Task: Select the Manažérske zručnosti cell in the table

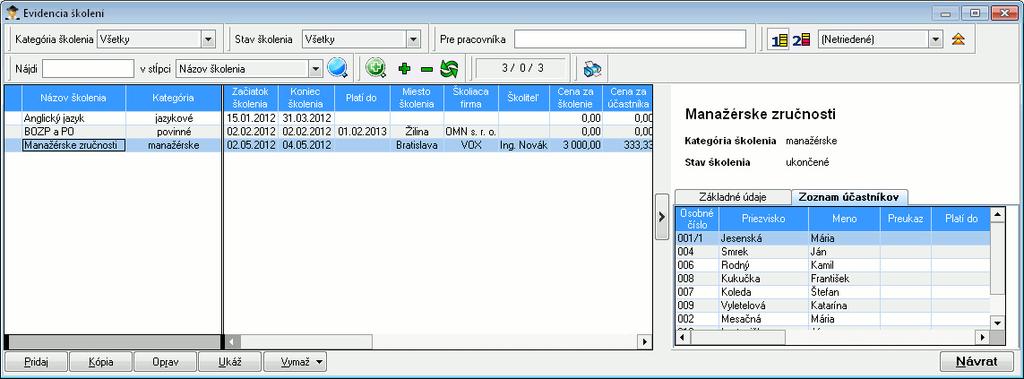Action: click(x=73, y=145)
